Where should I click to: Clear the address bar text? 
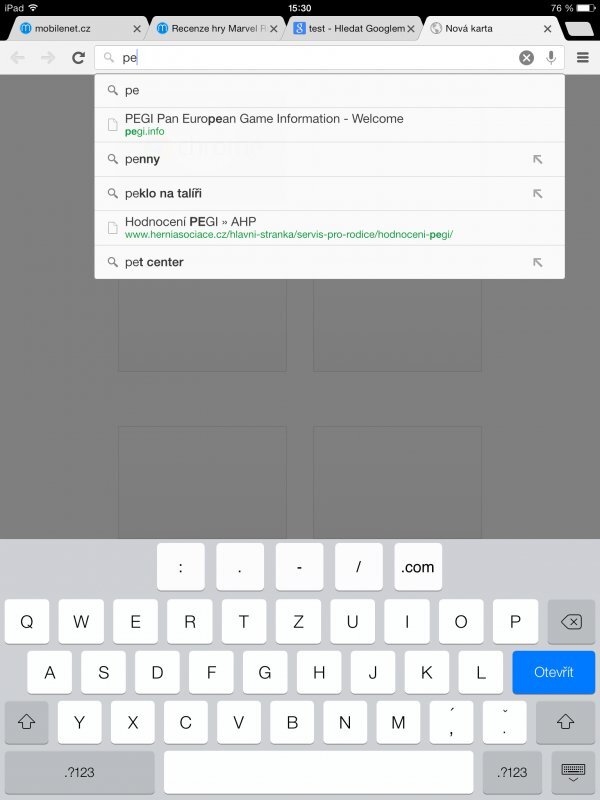[526, 58]
